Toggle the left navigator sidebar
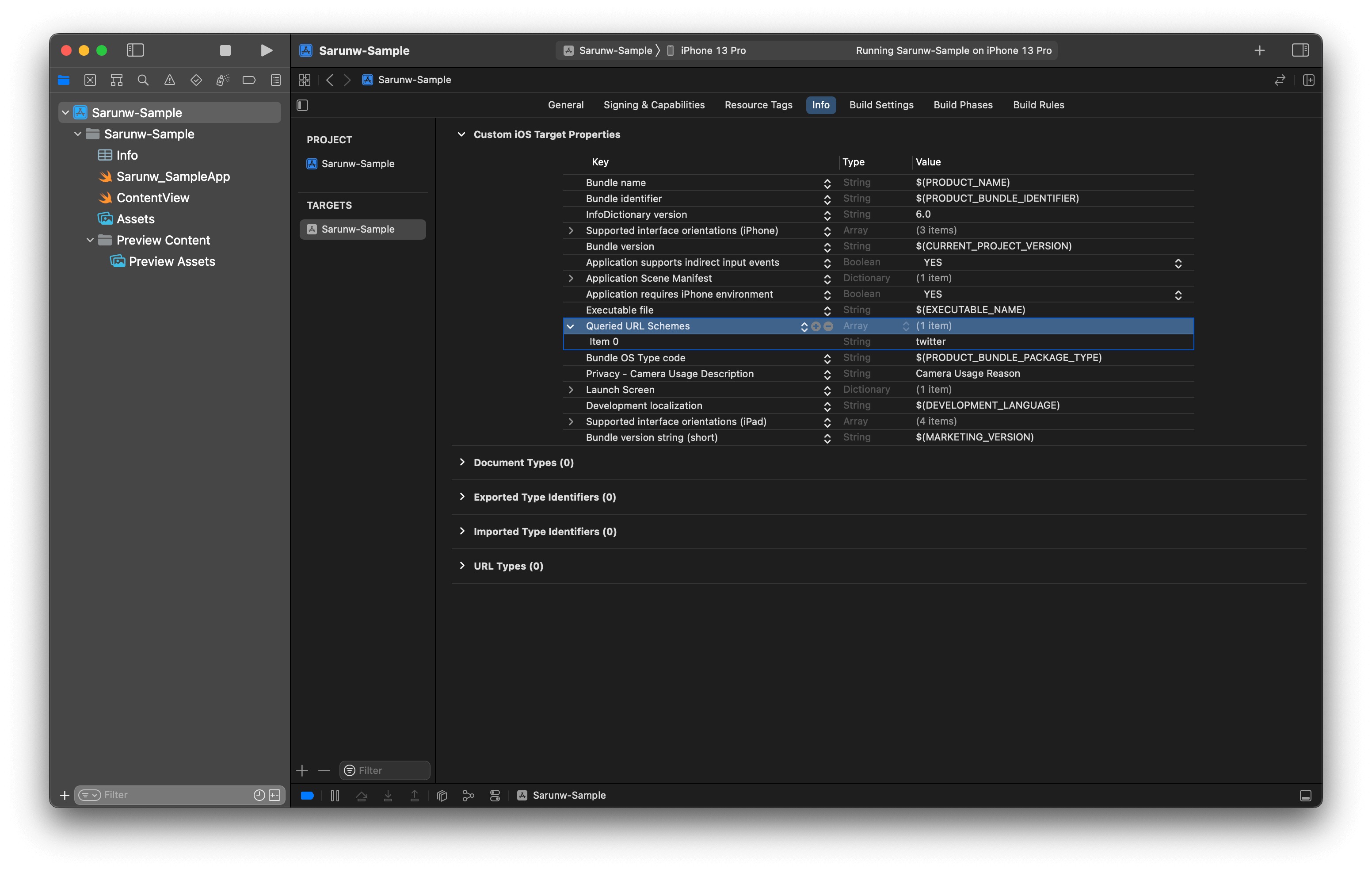Screen dimensions: 1372x873 pyautogui.click(x=135, y=51)
